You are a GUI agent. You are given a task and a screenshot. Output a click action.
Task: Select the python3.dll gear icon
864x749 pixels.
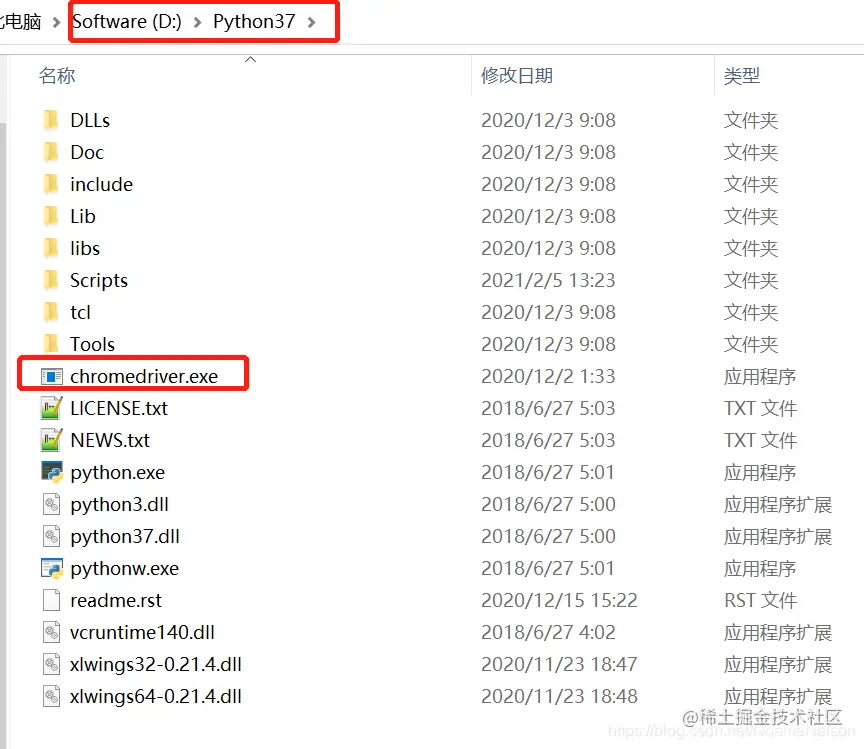(x=51, y=504)
